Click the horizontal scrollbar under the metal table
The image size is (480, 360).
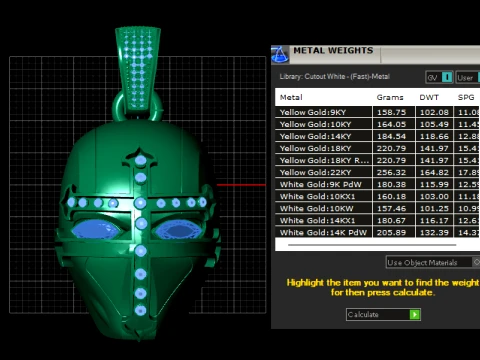372,245
